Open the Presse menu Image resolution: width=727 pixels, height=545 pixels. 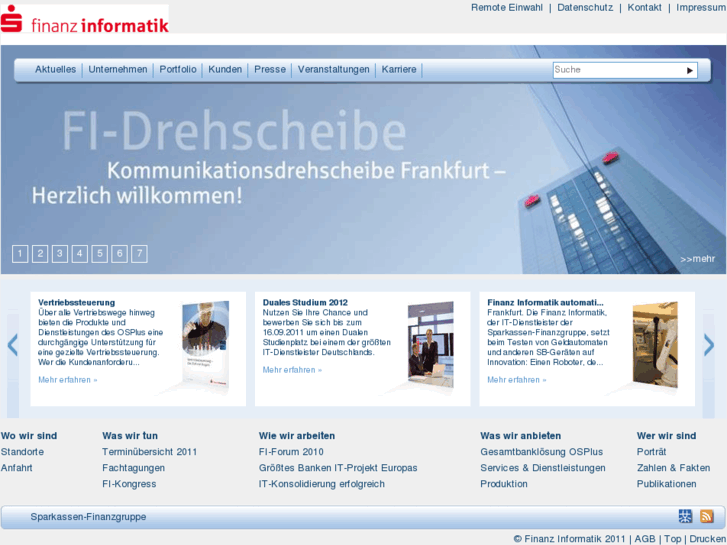click(x=270, y=70)
